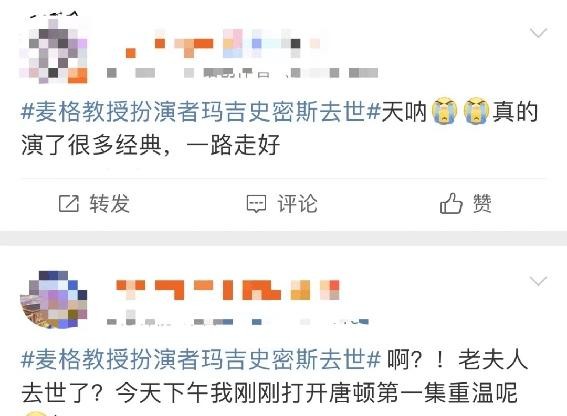Viewport: 567px width, 416px height.
Task: Tap the first crying emoji in the first post
Action: click(x=445, y=111)
